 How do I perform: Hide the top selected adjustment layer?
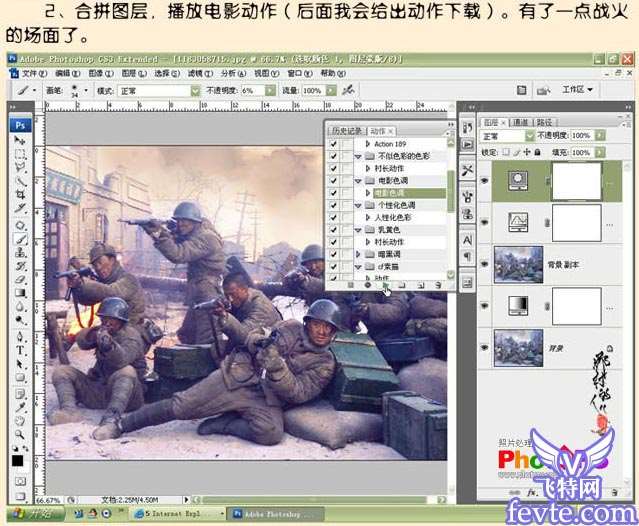(x=485, y=180)
